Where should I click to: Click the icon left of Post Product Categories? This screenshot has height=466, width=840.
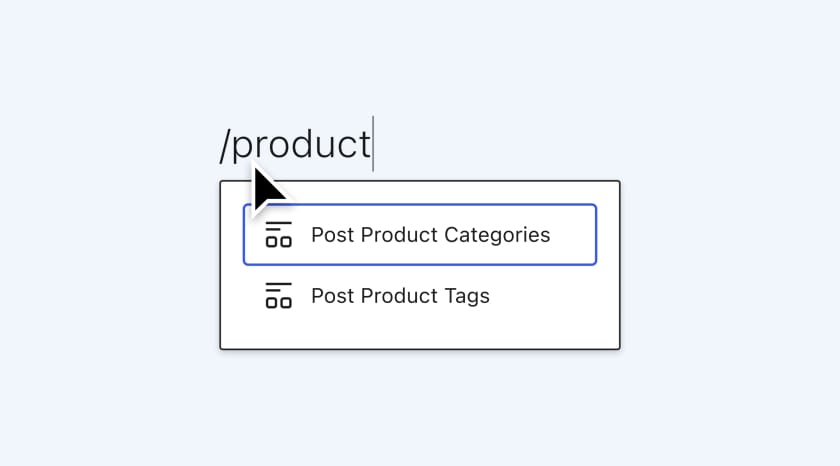(x=278, y=235)
